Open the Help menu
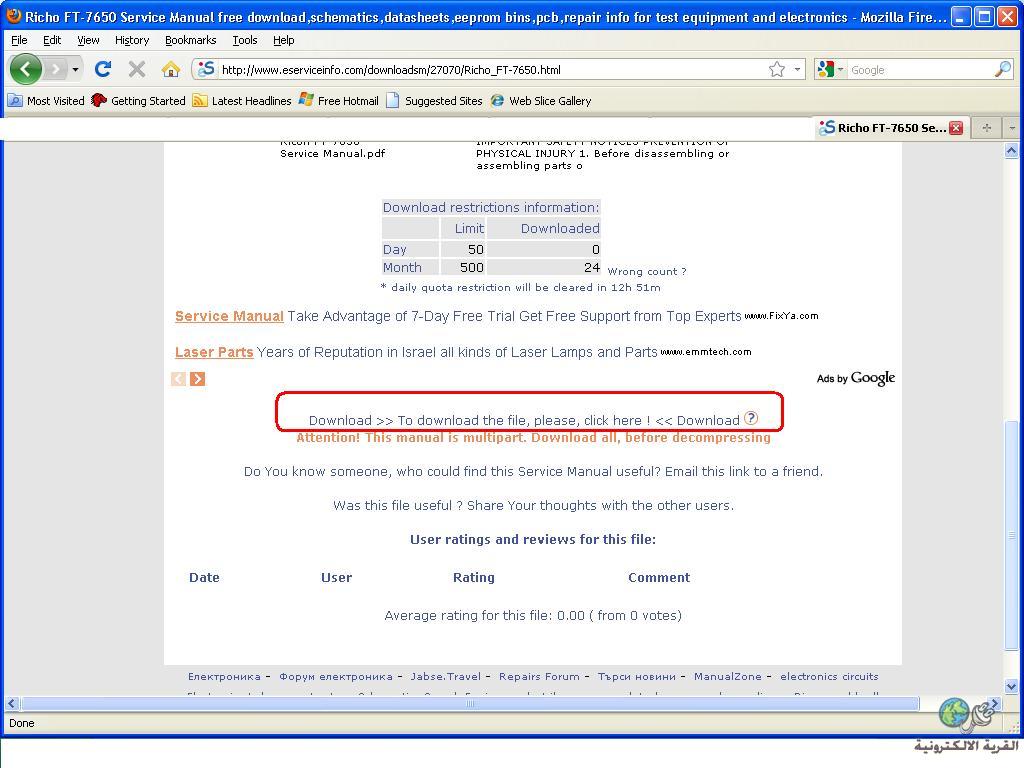Image resolution: width=1024 pixels, height=768 pixels. click(x=283, y=40)
